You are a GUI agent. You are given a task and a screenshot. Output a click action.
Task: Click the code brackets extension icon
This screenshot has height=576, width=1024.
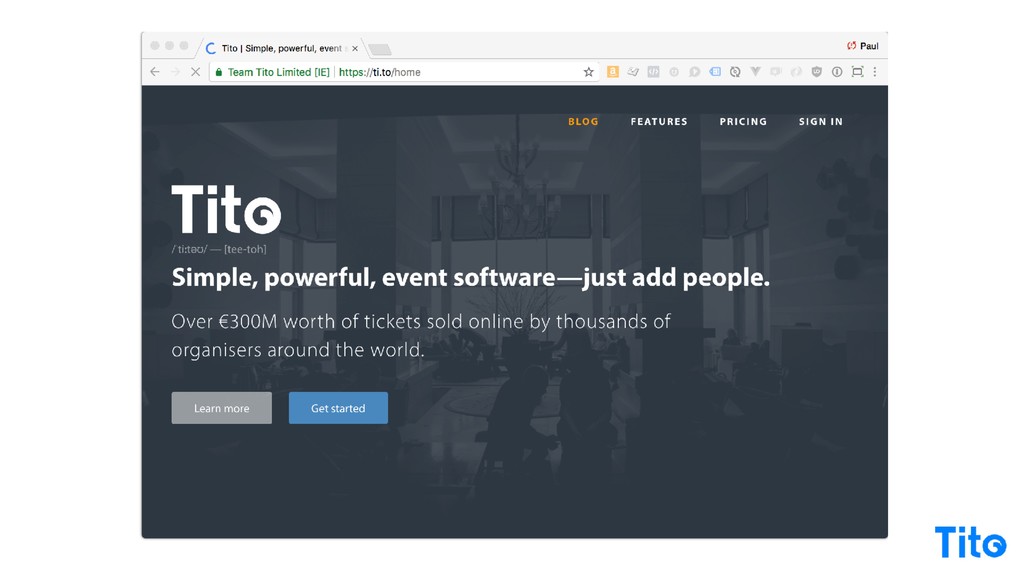(x=653, y=72)
